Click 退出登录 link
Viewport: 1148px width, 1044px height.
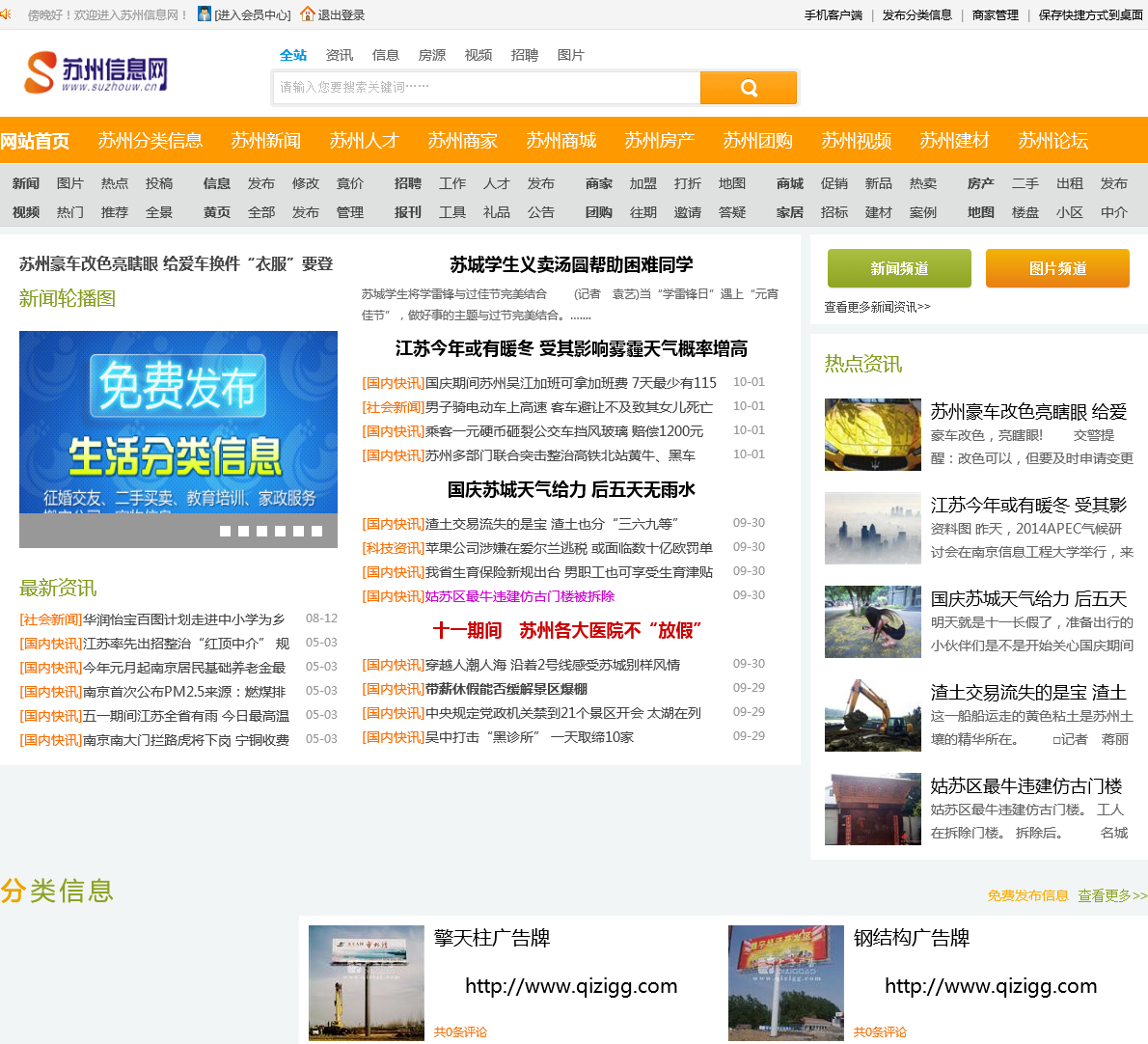pos(342,14)
